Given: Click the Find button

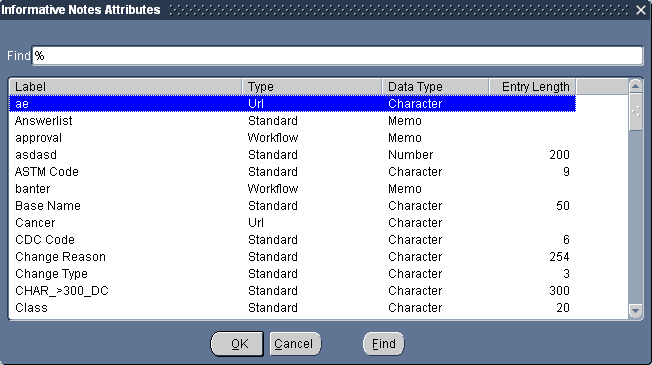Looking at the screenshot, I should 383,344.
